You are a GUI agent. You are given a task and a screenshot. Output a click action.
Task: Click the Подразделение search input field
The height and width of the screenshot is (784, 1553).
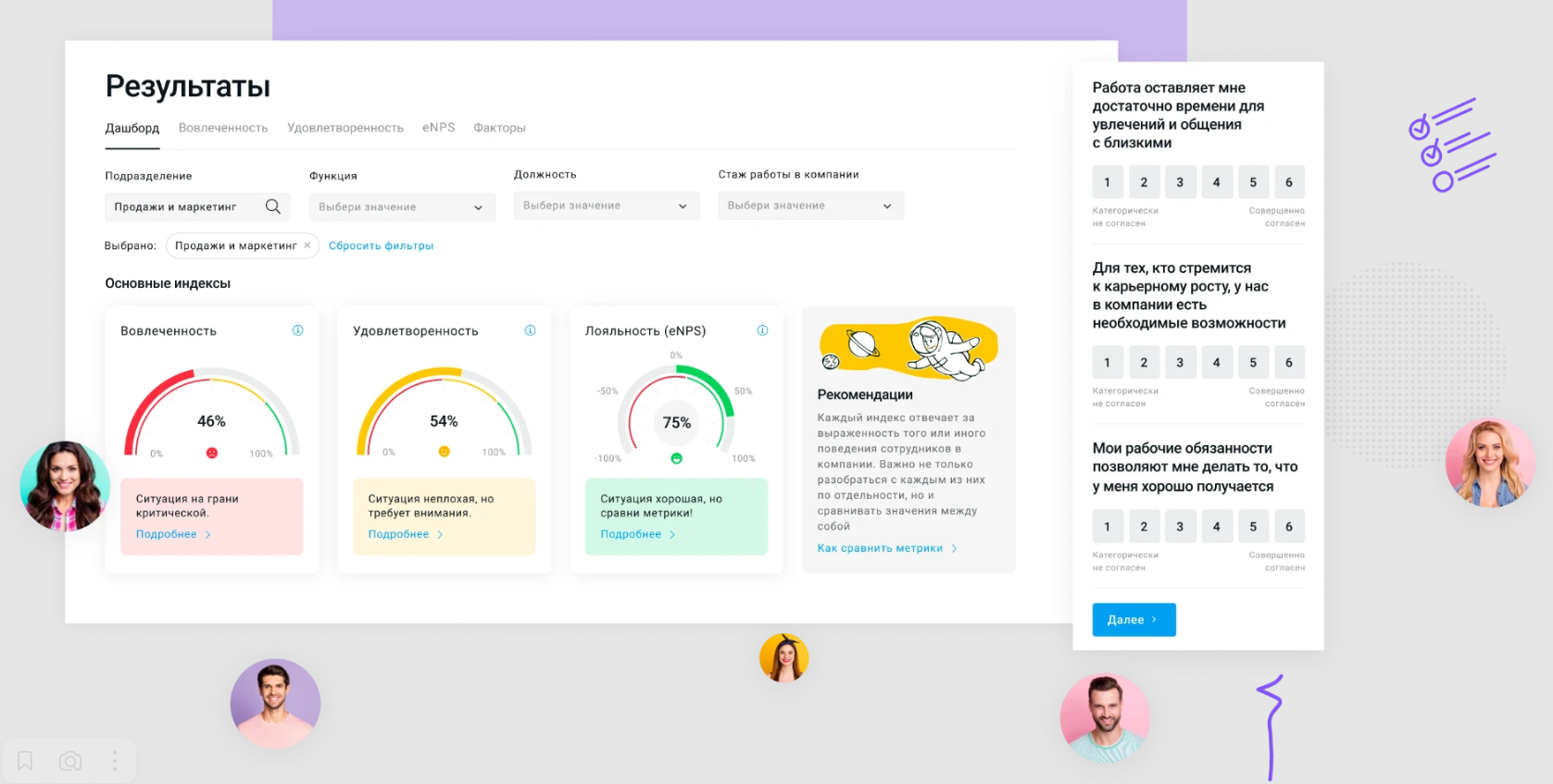point(197,206)
